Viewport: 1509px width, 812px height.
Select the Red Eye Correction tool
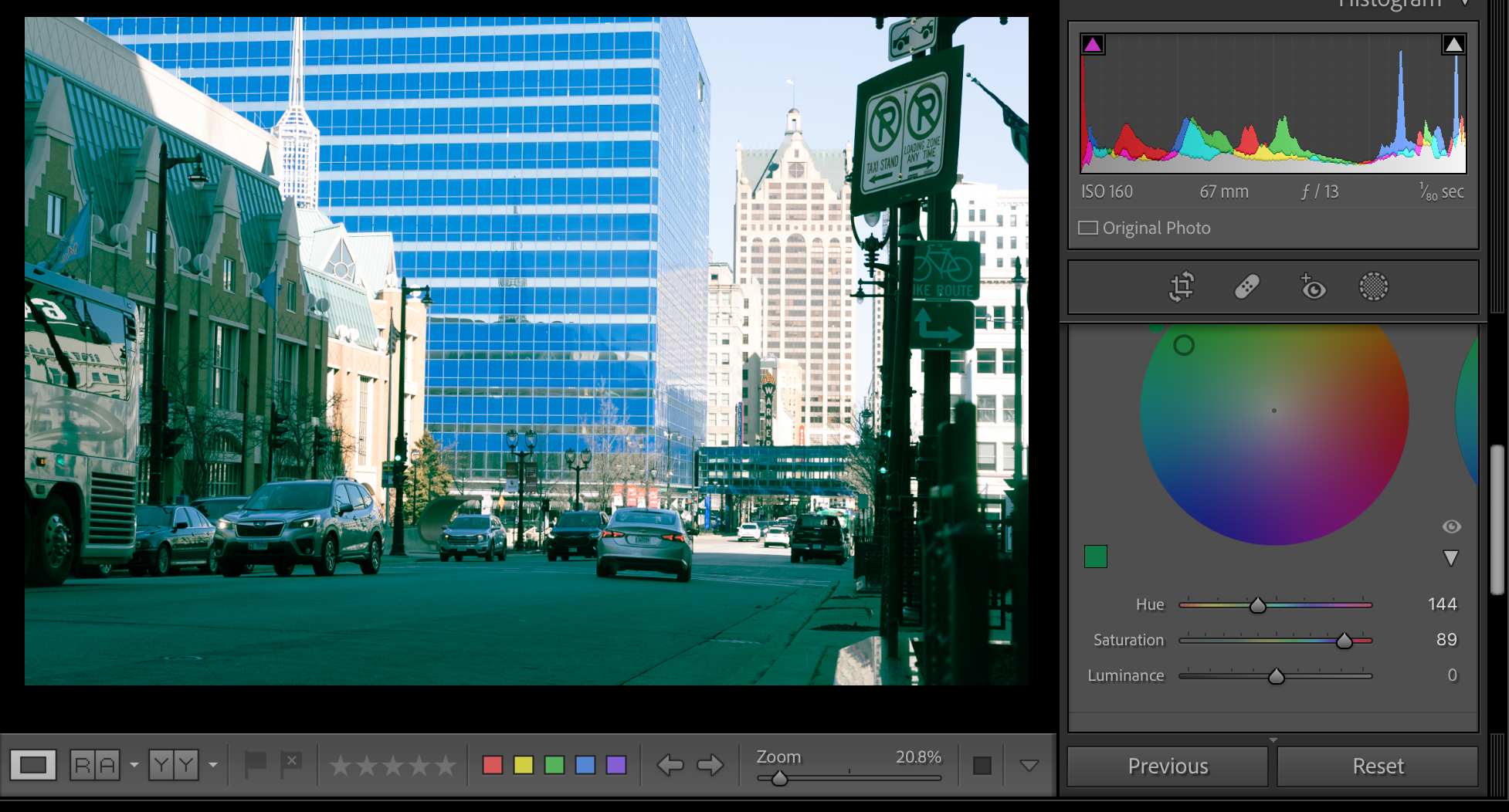(x=1313, y=286)
